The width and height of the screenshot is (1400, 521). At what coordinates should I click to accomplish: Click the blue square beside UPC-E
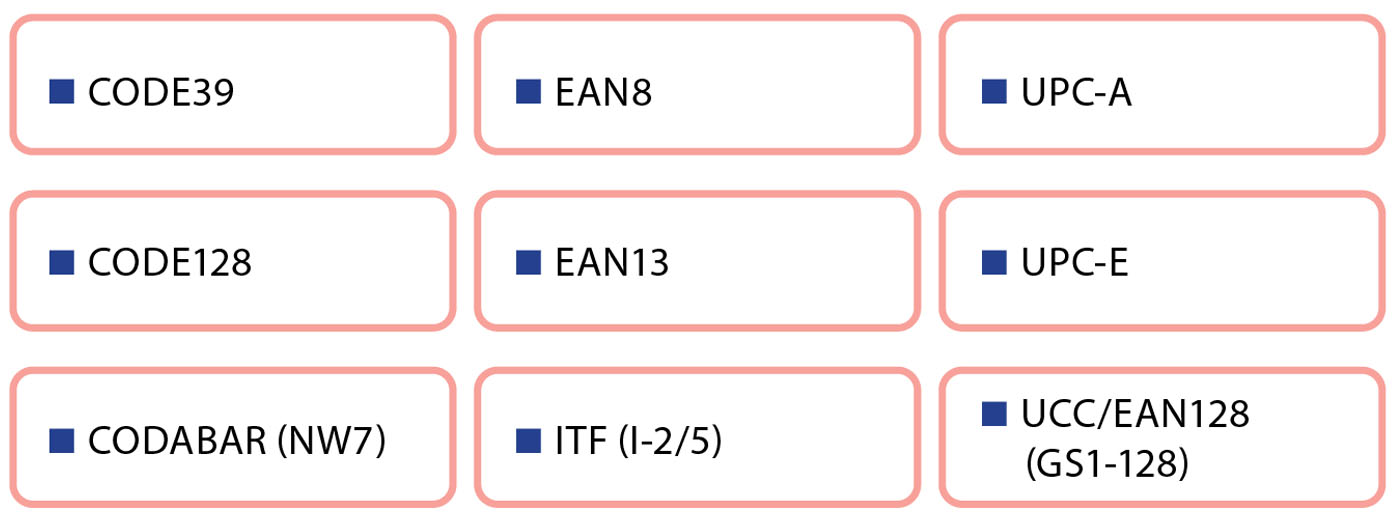[x=994, y=263]
